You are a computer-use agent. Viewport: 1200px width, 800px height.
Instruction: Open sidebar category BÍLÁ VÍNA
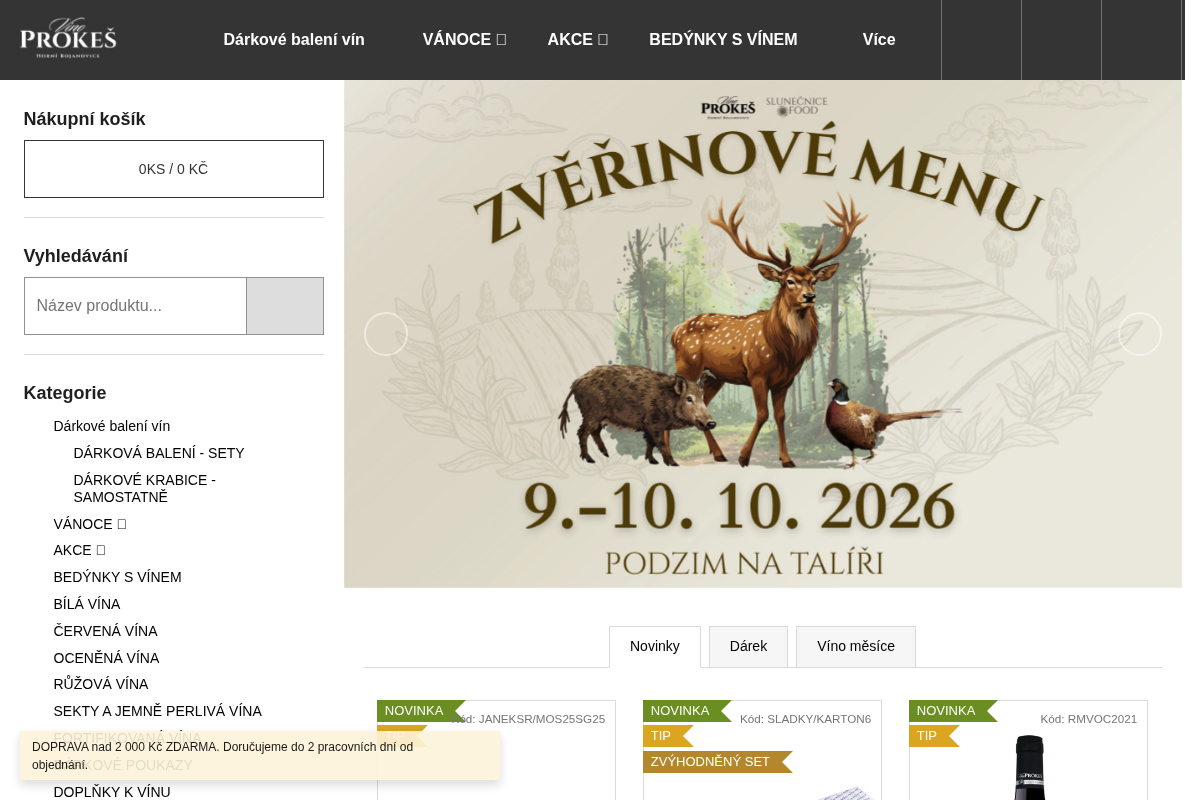(87, 604)
